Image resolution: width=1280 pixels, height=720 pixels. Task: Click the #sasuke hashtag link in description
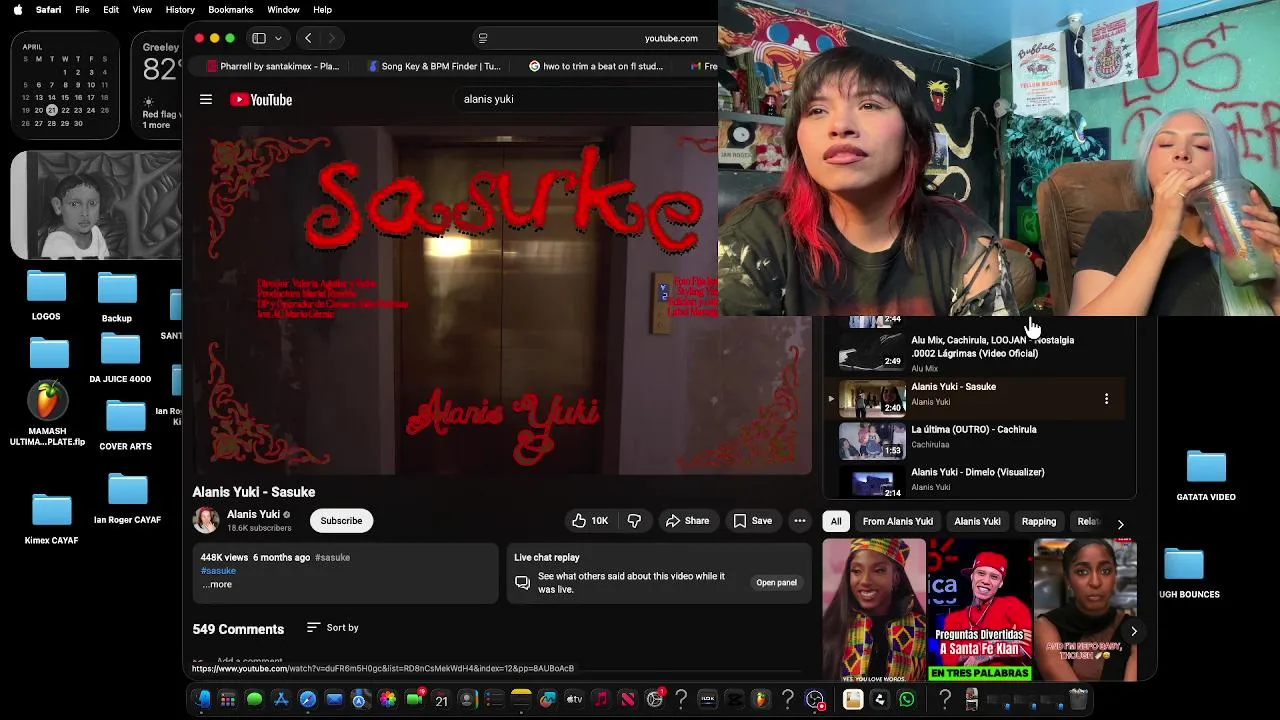point(218,571)
